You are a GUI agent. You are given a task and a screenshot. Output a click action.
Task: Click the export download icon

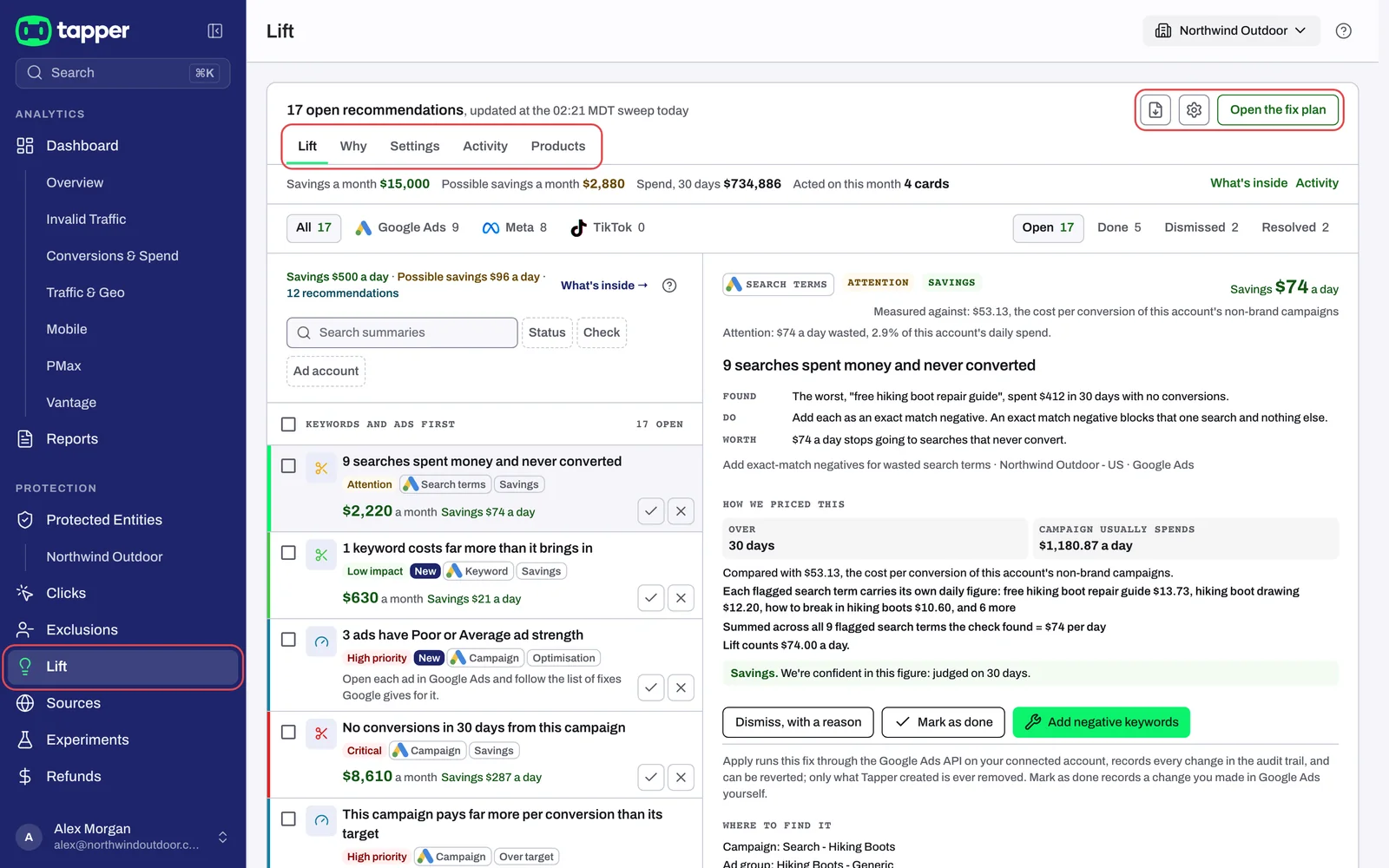tap(1155, 110)
